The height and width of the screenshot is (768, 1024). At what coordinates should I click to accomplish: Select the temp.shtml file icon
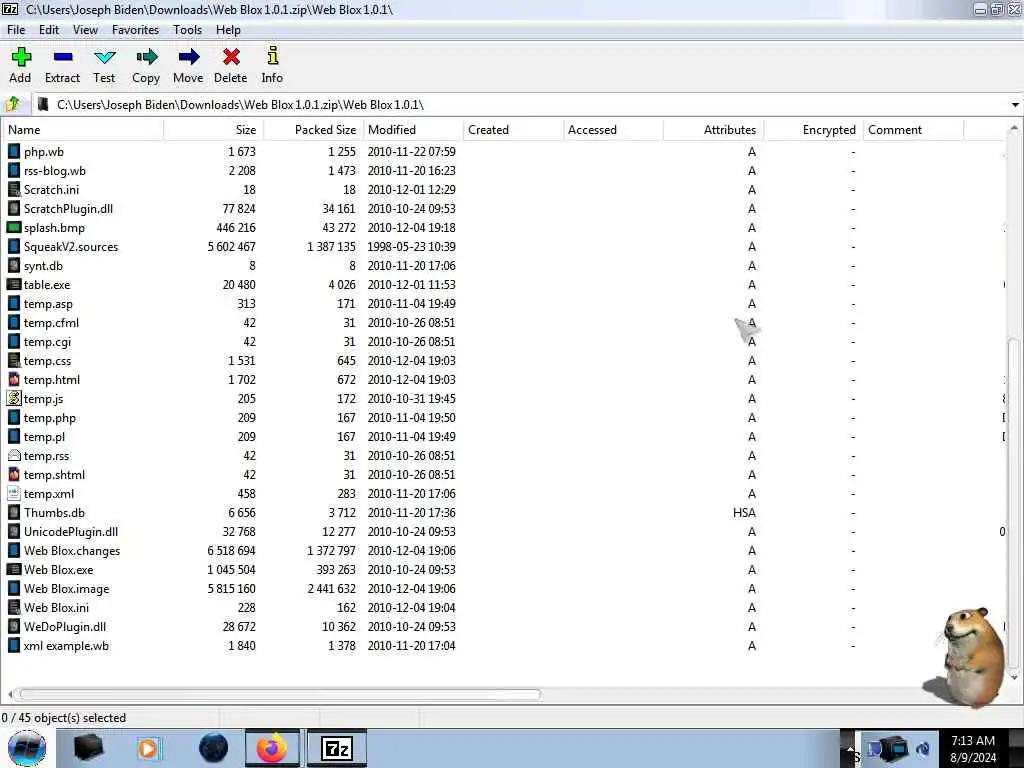pos(14,474)
